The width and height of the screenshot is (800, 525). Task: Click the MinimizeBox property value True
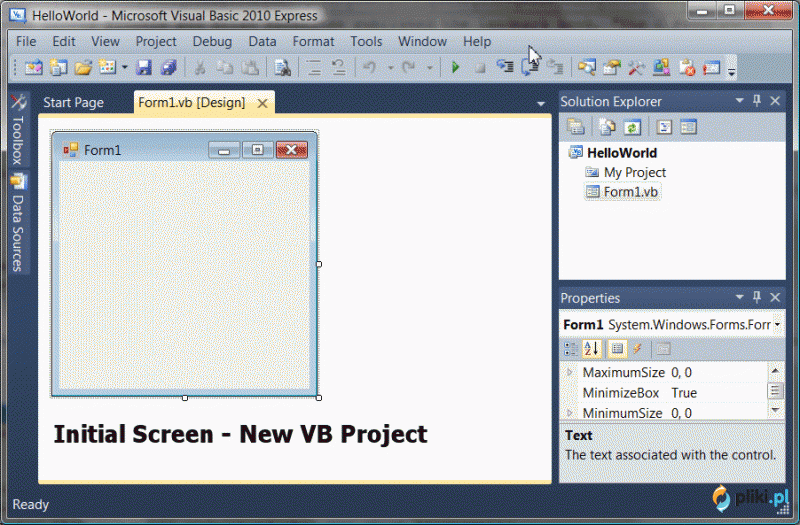(x=684, y=393)
